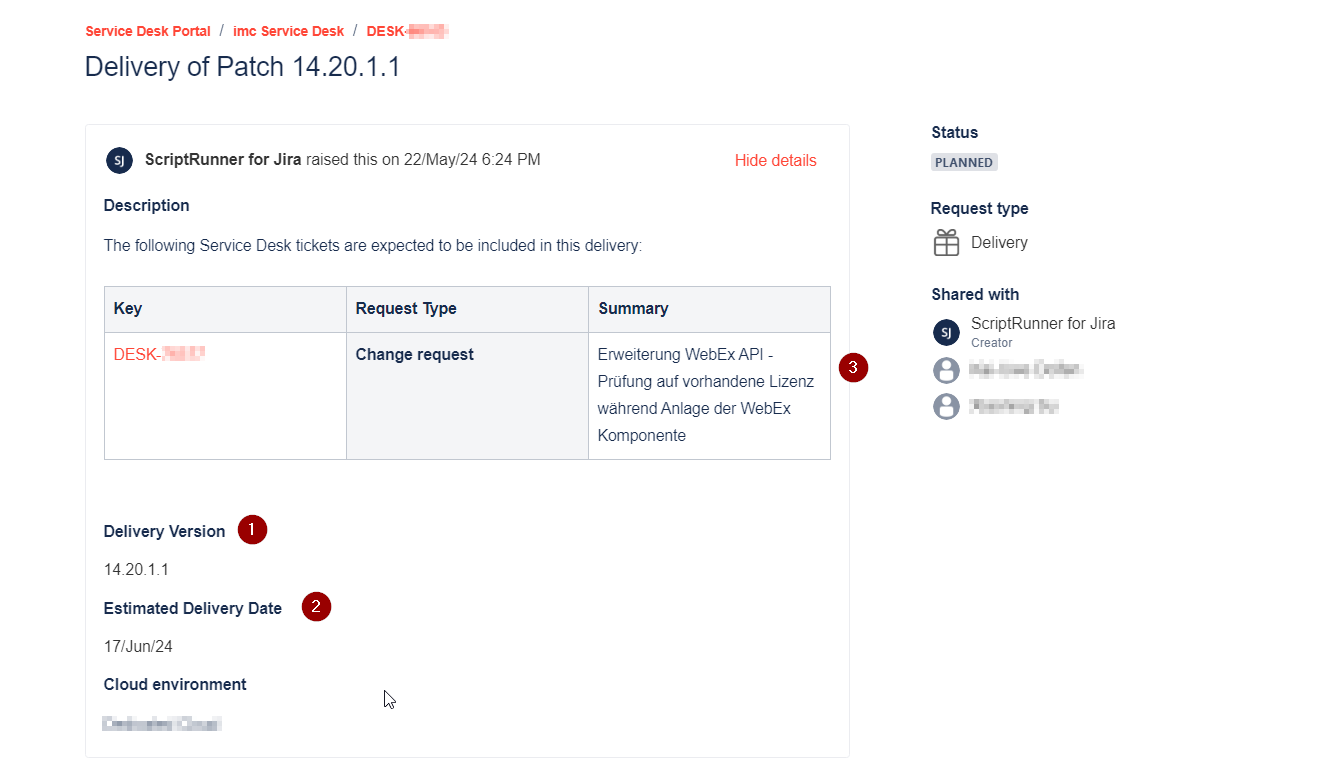Viewport: 1324px width, 760px height.
Task: Click red marker 2 beside Estimated Delivery Date
Action: pyautogui.click(x=316, y=607)
